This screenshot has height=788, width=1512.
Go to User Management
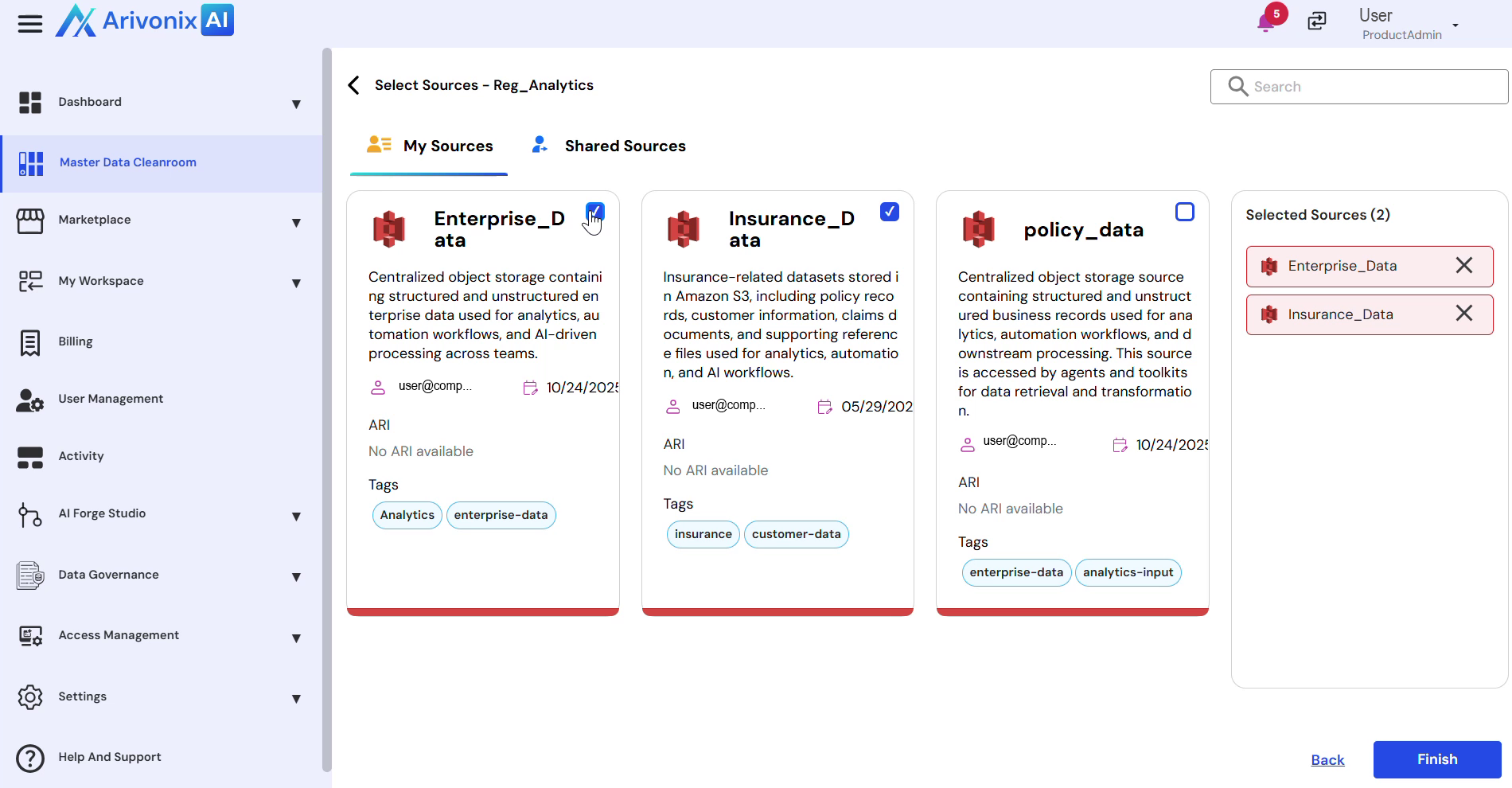pos(110,399)
